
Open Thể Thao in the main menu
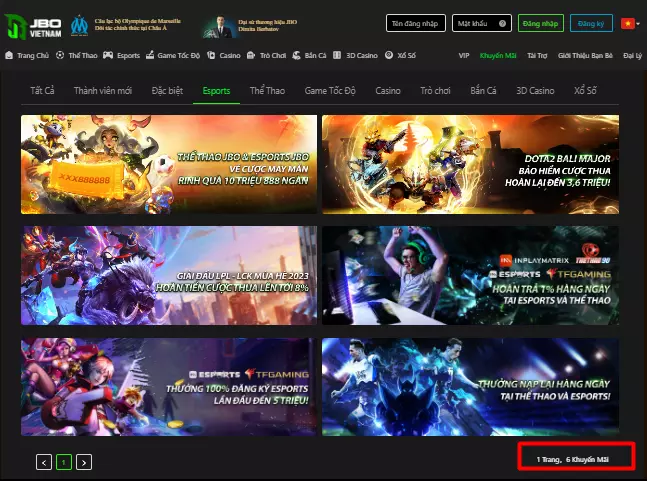[x=83, y=55]
